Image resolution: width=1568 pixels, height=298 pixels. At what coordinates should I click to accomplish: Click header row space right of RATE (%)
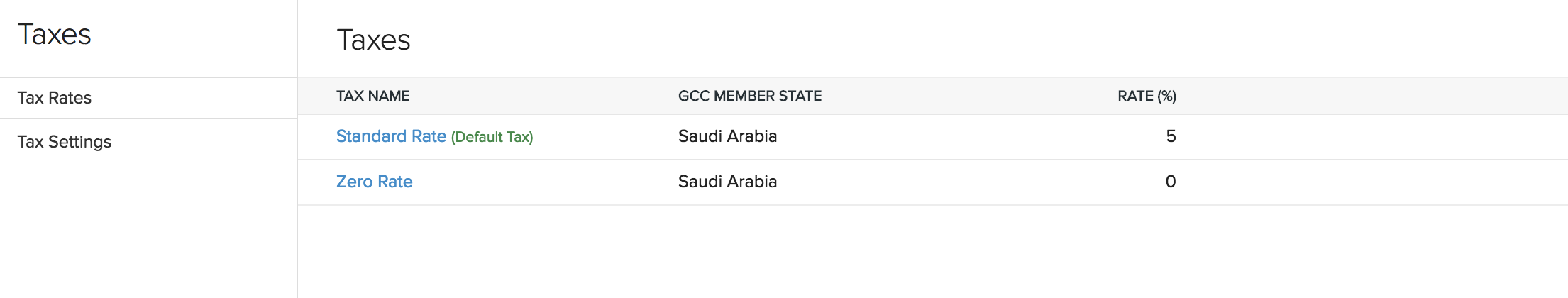[x=1369, y=96]
